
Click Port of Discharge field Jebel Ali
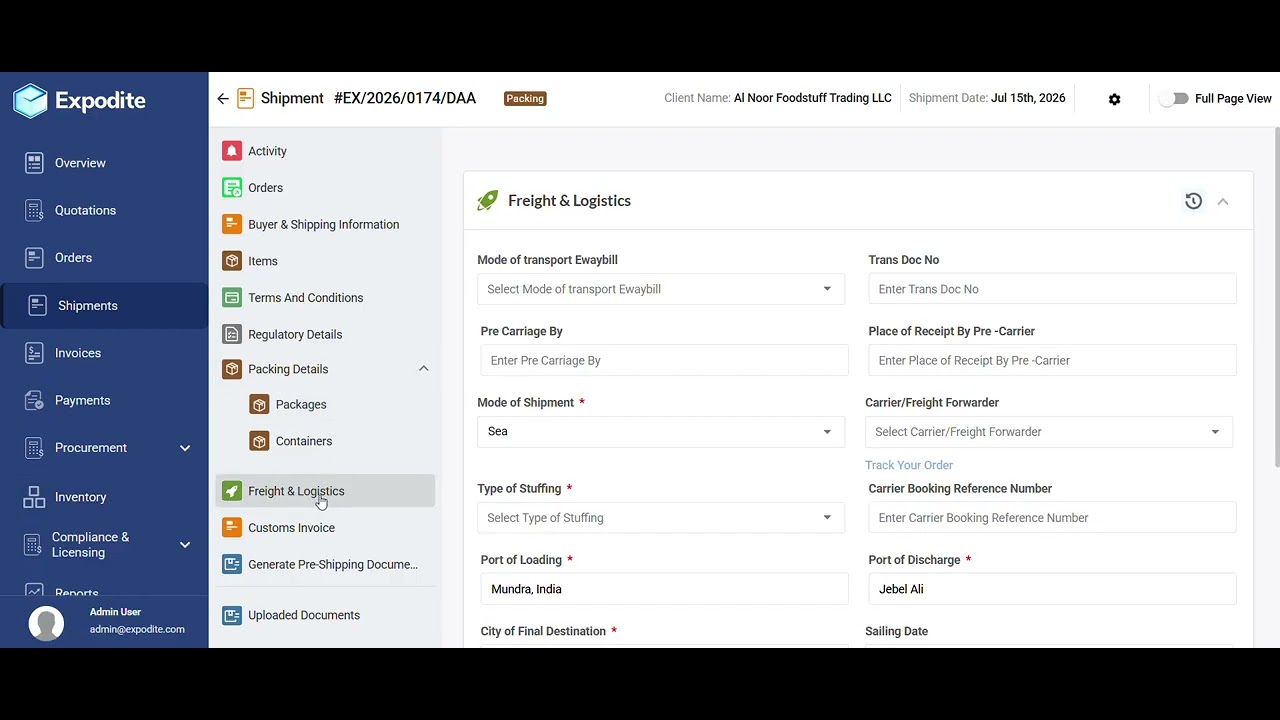pos(1053,589)
